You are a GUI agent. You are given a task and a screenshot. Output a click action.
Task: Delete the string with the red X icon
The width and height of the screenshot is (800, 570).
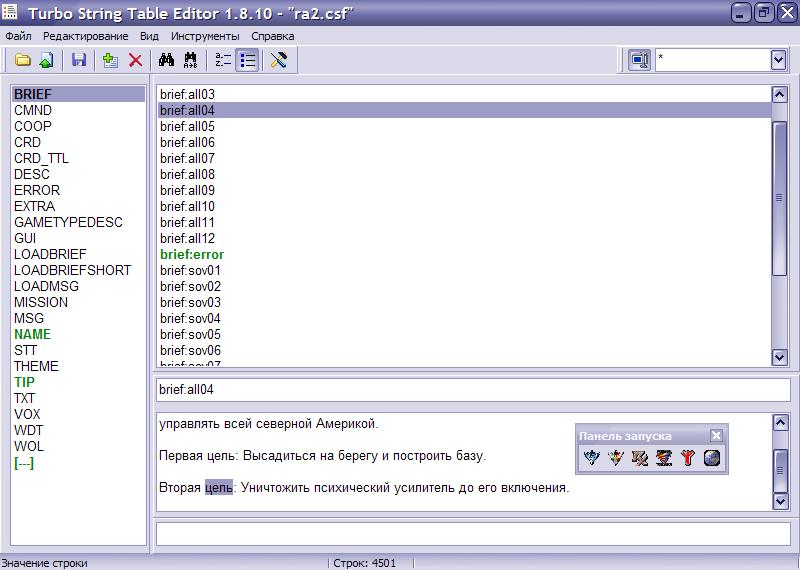135,60
